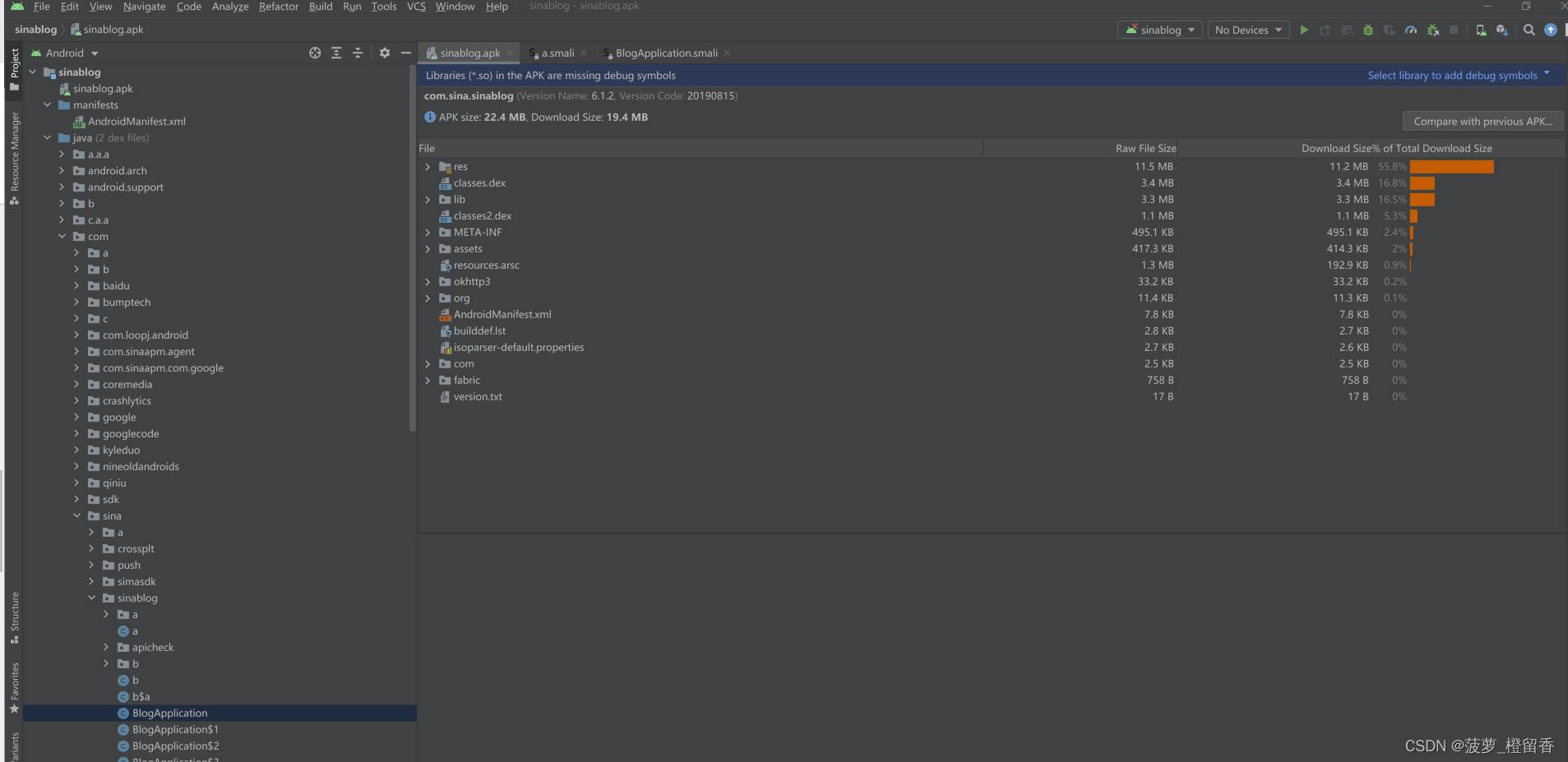Click the sinablog breadcrumb in navigation bar
This screenshot has height=762, width=1568.
tap(35, 29)
